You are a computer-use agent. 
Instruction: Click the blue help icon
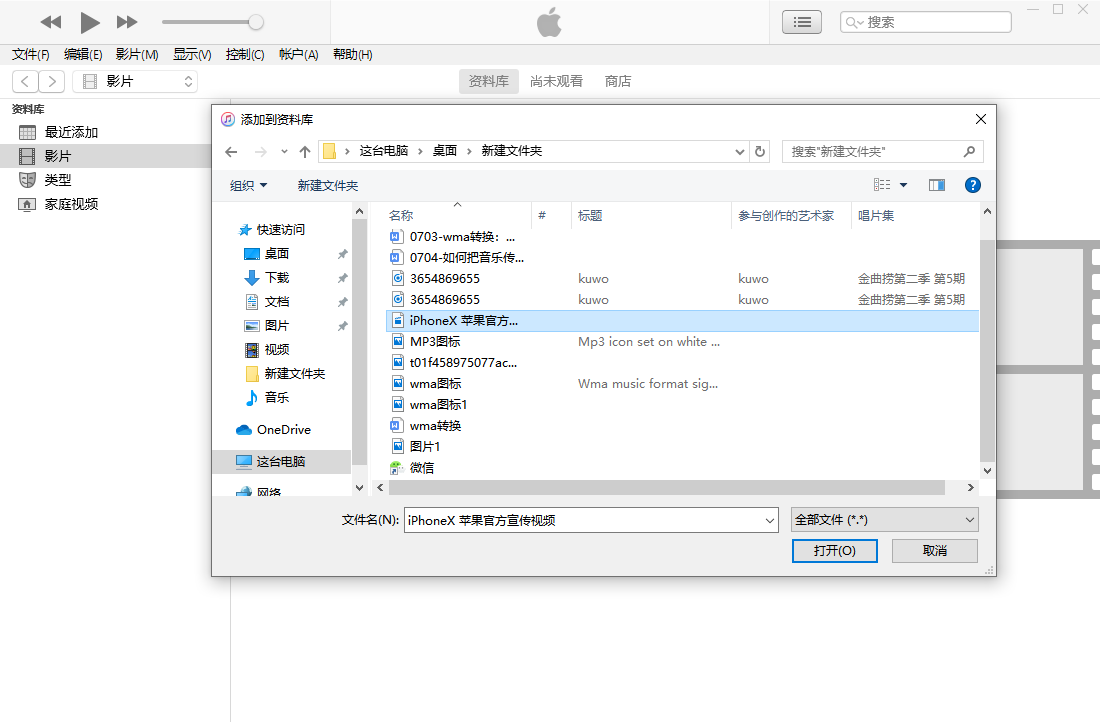pos(972,185)
